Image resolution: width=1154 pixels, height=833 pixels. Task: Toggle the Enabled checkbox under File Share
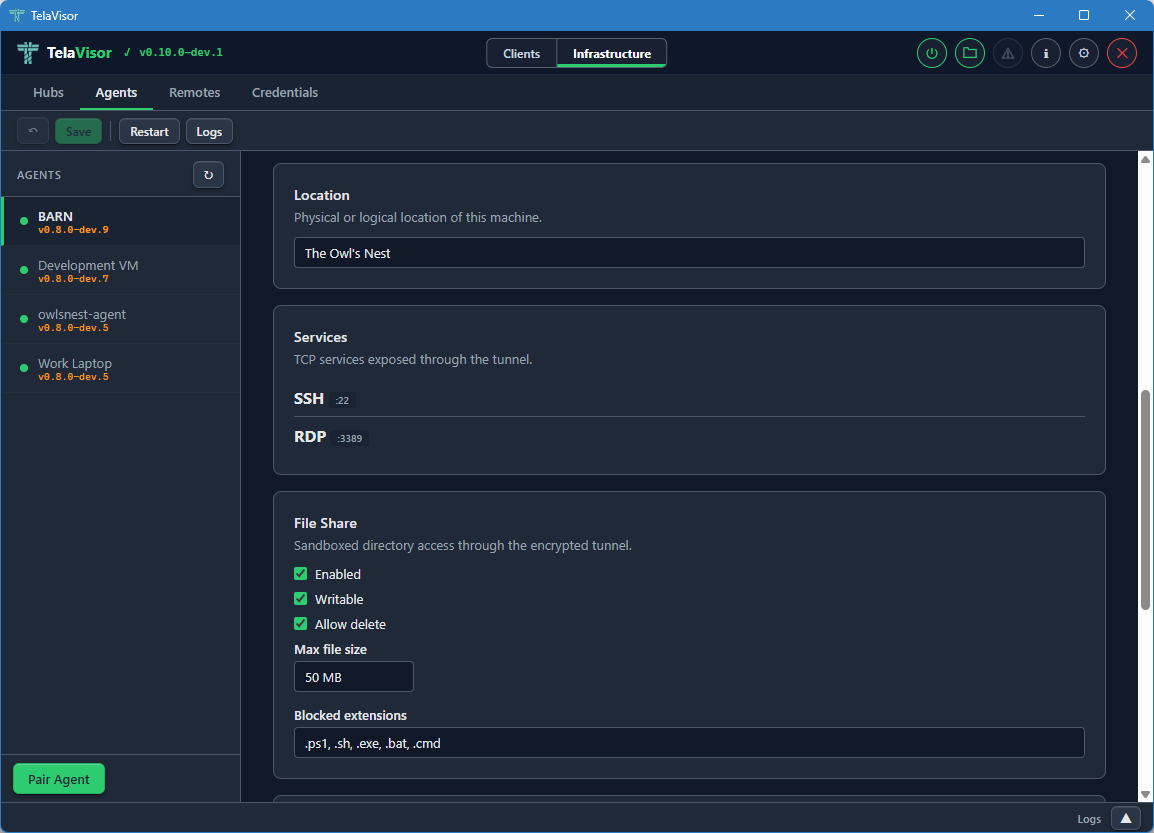pos(300,573)
